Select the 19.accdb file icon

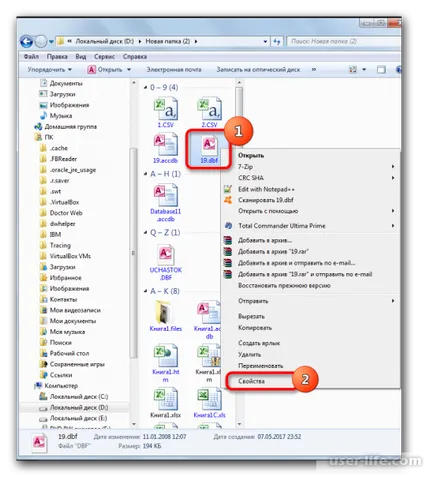(x=166, y=145)
